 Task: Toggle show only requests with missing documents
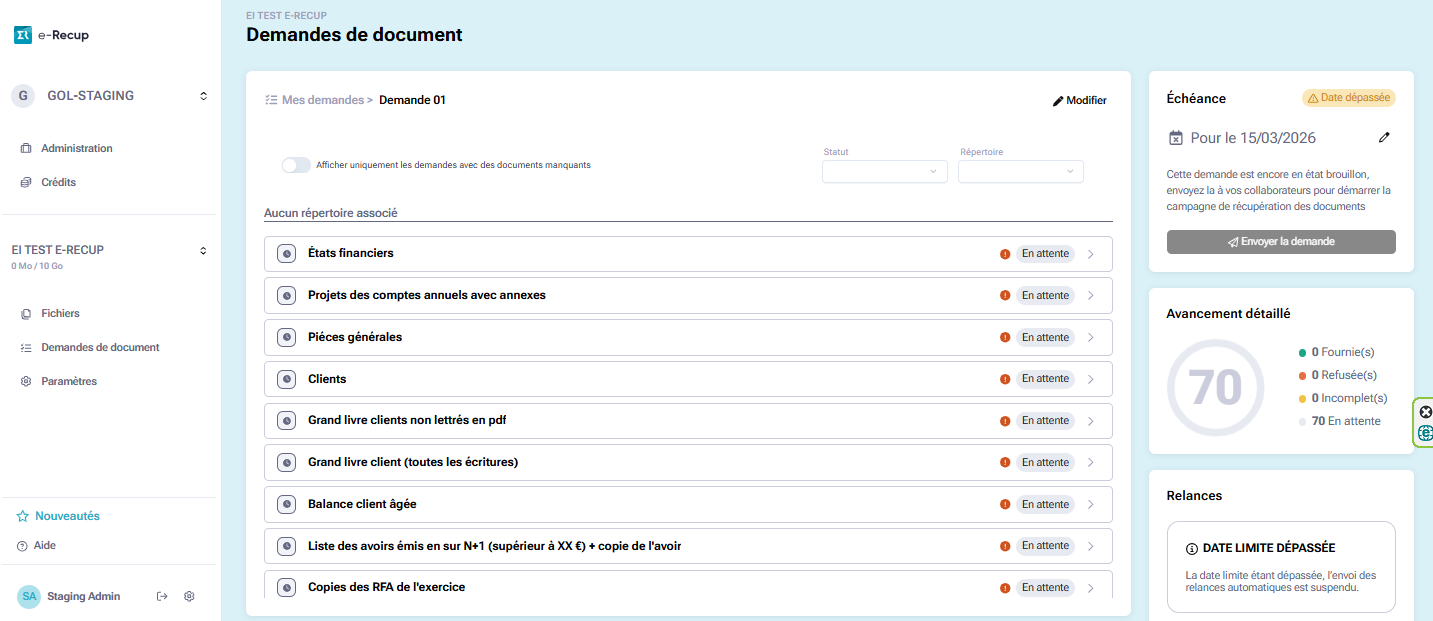tap(296, 165)
